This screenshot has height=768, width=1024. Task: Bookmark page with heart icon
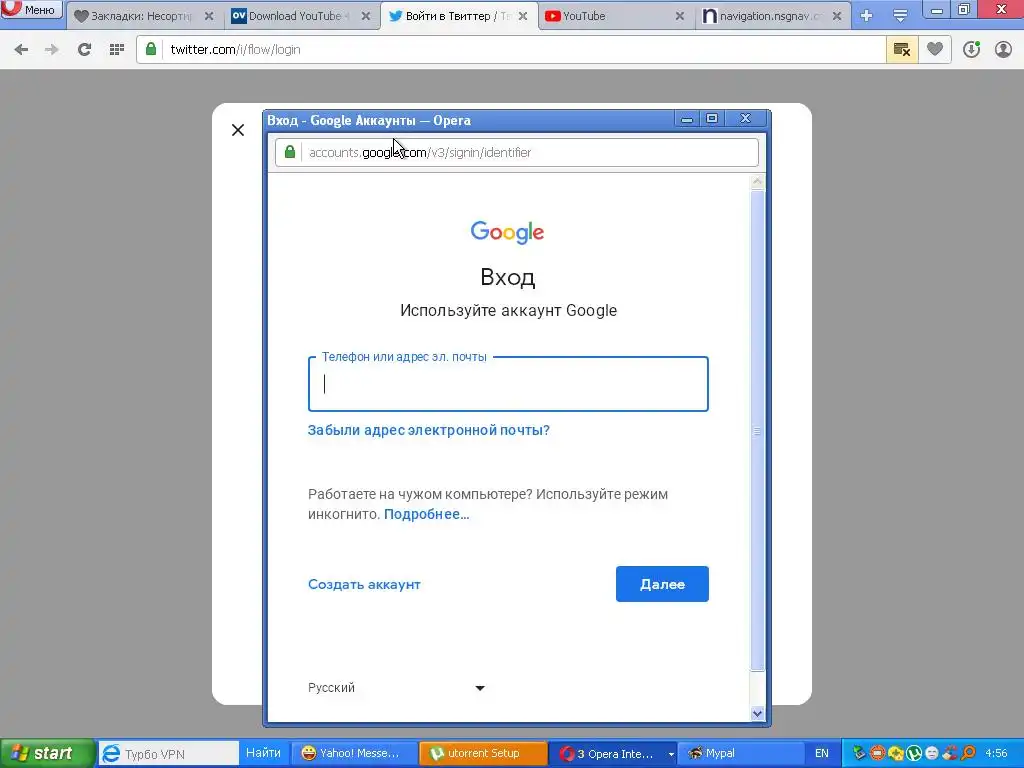coord(935,50)
